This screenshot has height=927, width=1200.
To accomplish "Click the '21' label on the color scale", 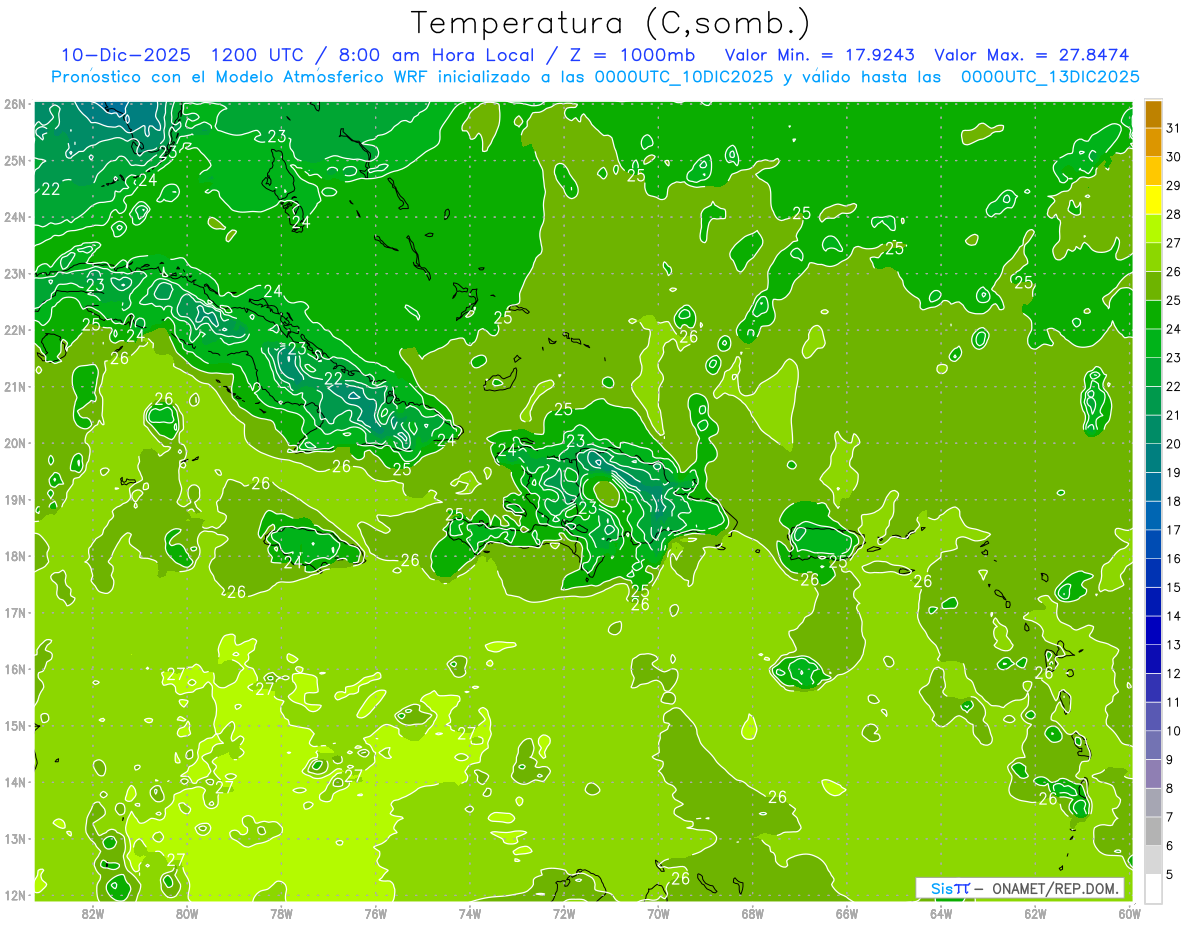I will [1174, 415].
